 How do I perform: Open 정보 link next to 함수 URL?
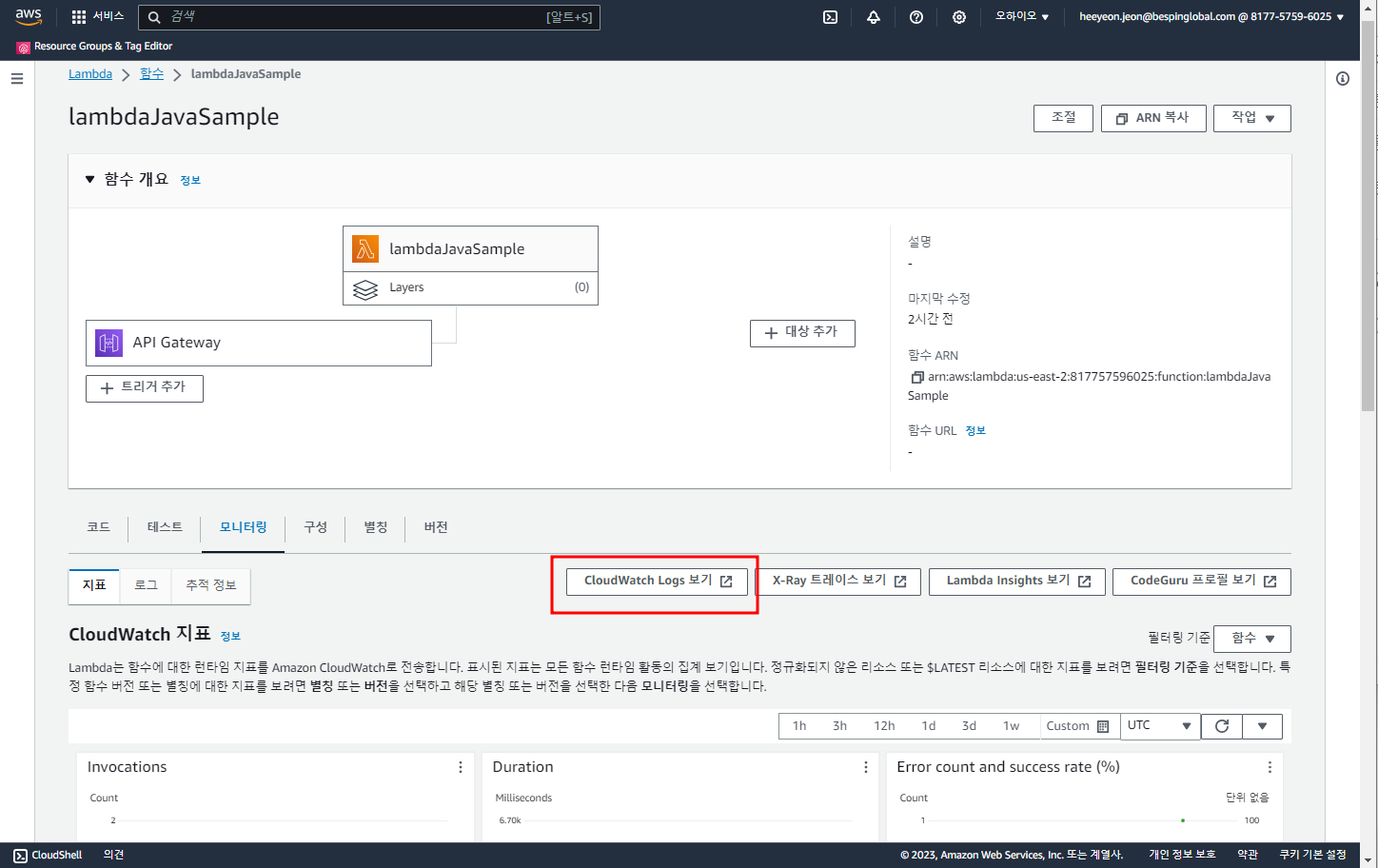point(975,431)
